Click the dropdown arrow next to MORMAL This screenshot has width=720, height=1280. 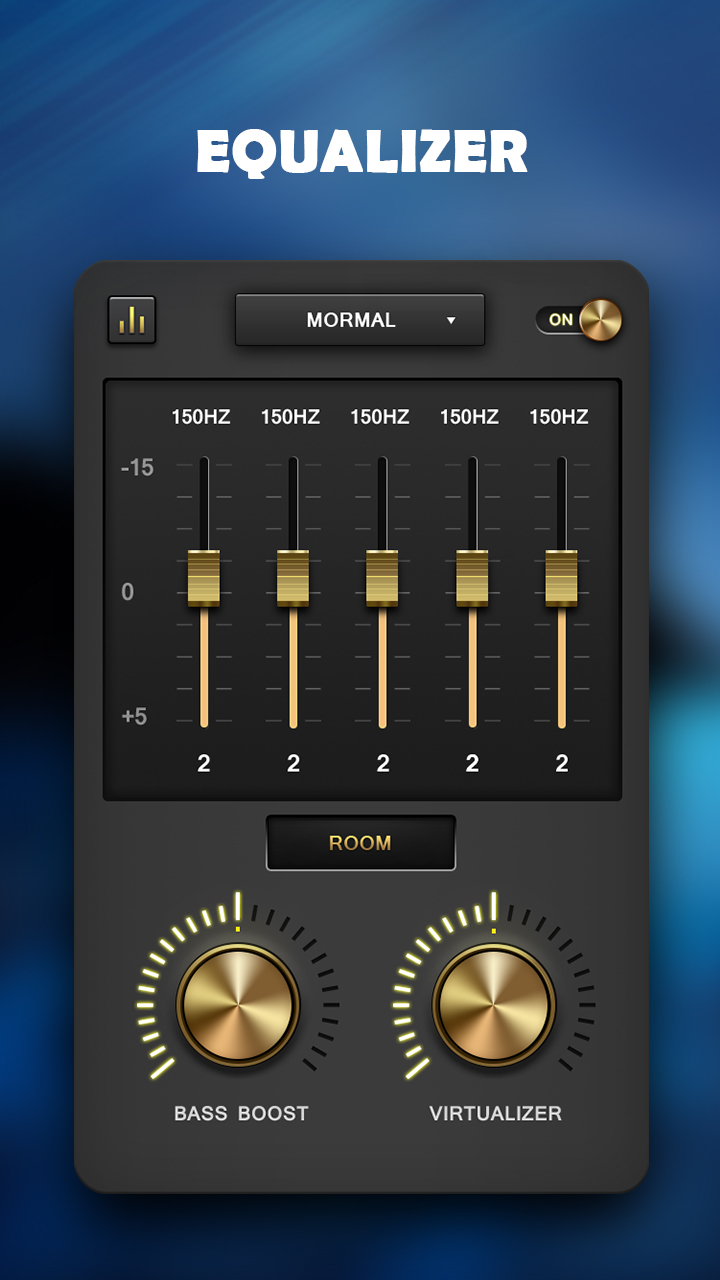tap(451, 321)
